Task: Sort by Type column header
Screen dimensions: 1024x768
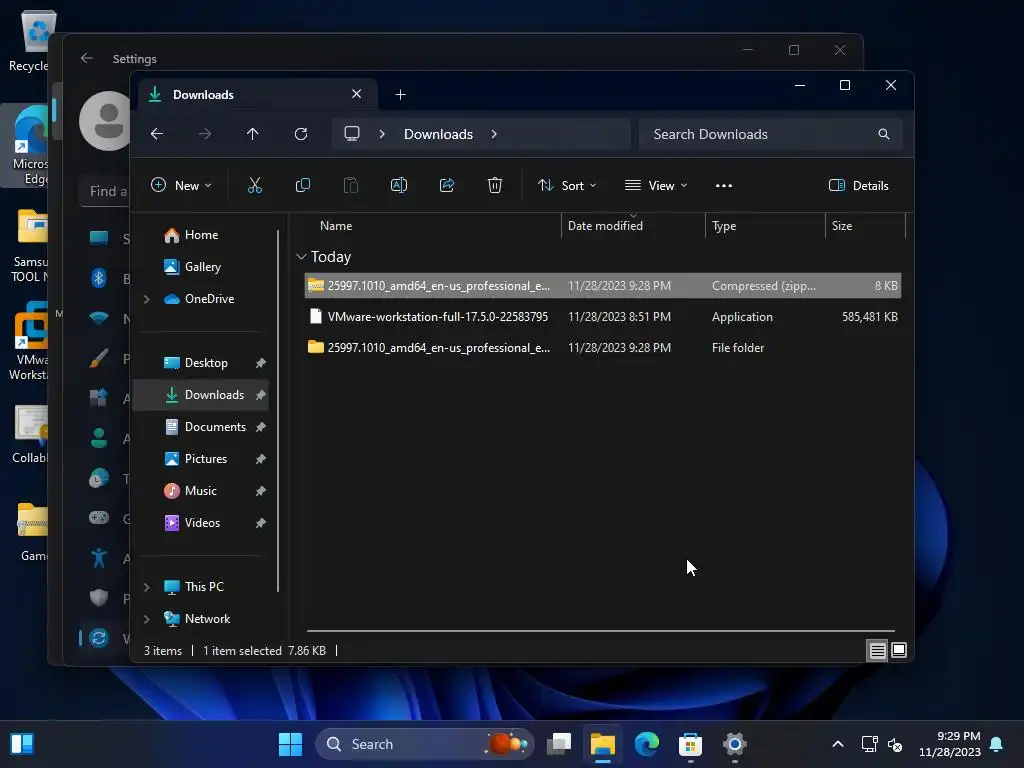Action: pyautogui.click(x=765, y=226)
